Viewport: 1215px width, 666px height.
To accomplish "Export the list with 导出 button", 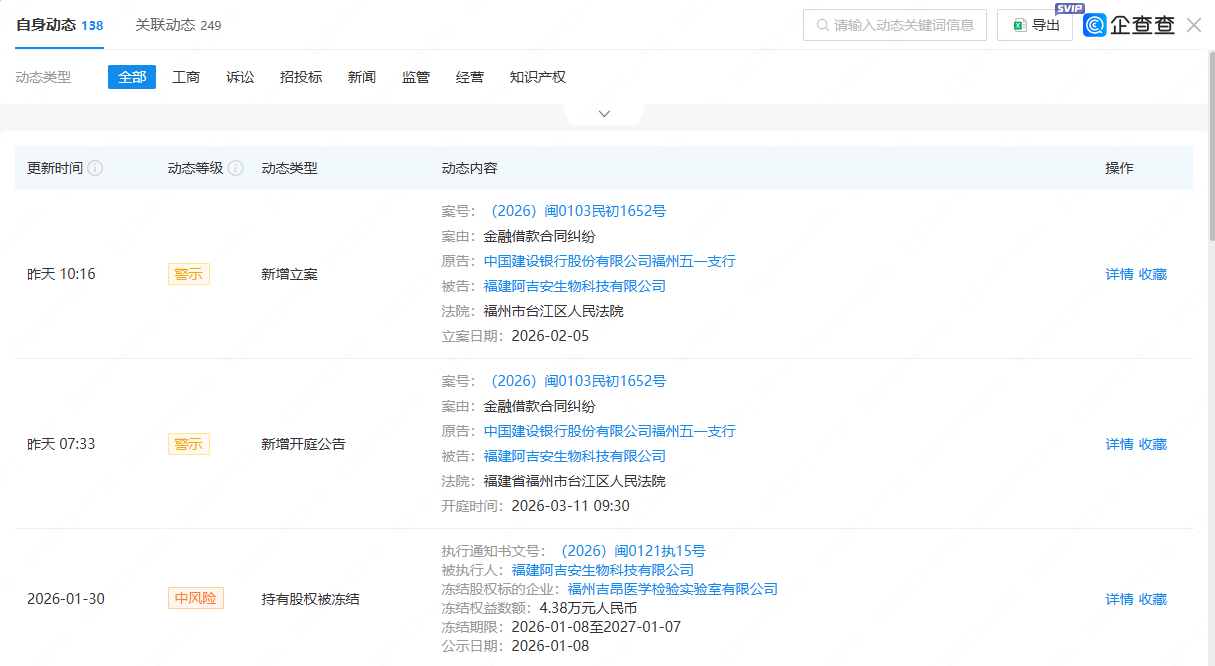I will [x=1034, y=25].
